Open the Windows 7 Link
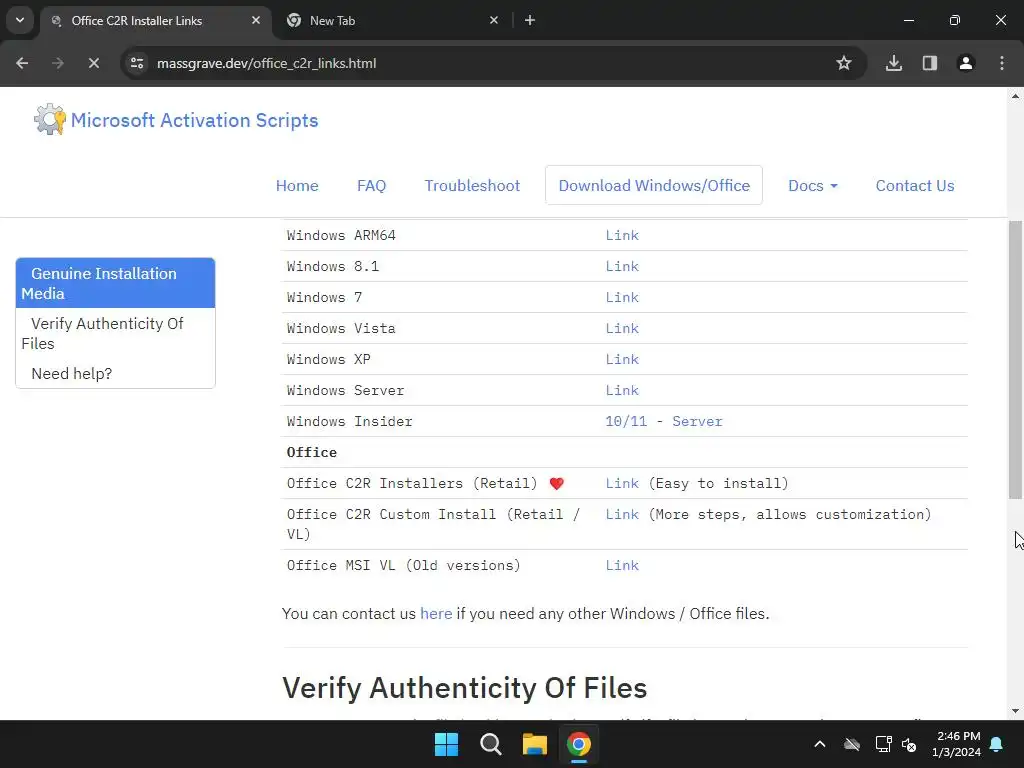The height and width of the screenshot is (768, 1024). coord(622,297)
